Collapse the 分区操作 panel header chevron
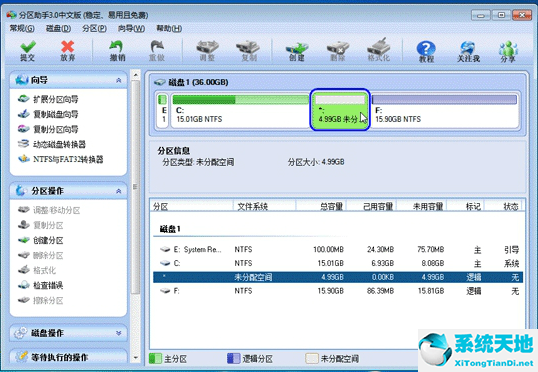 click(119, 191)
